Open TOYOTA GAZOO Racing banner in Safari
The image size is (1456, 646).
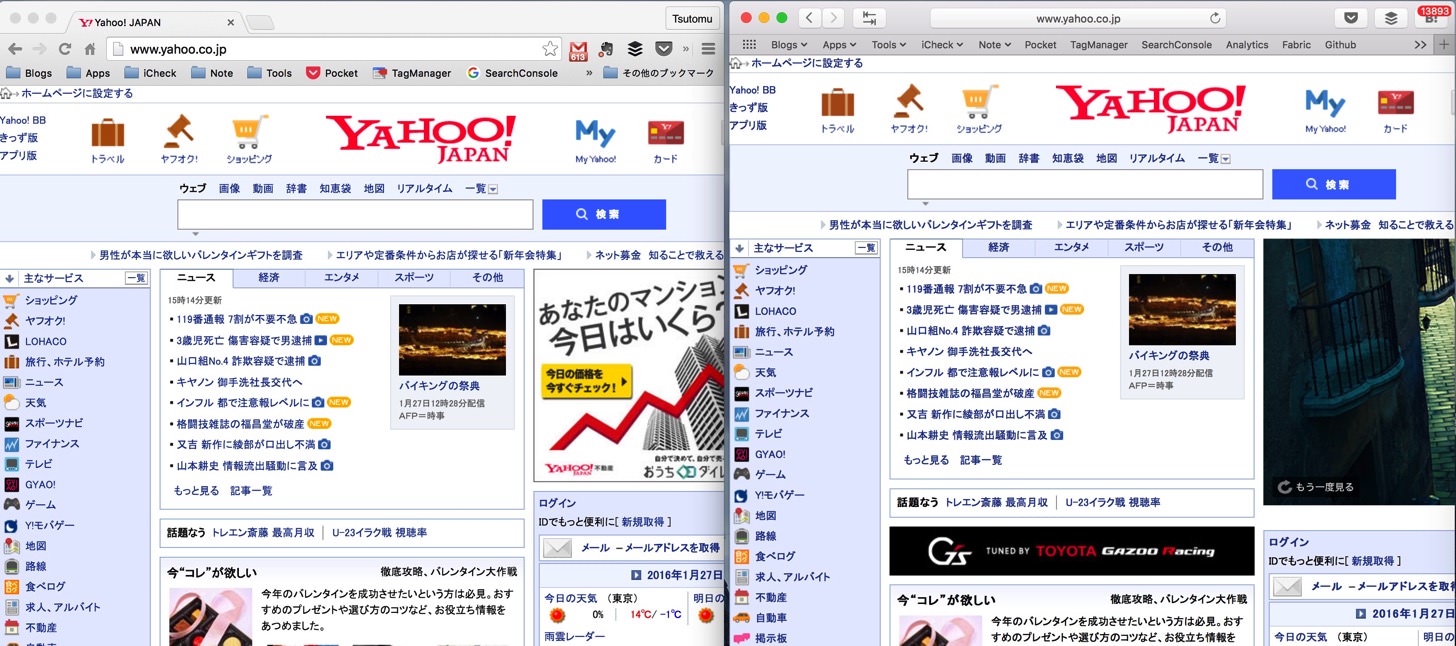[x=1071, y=551]
